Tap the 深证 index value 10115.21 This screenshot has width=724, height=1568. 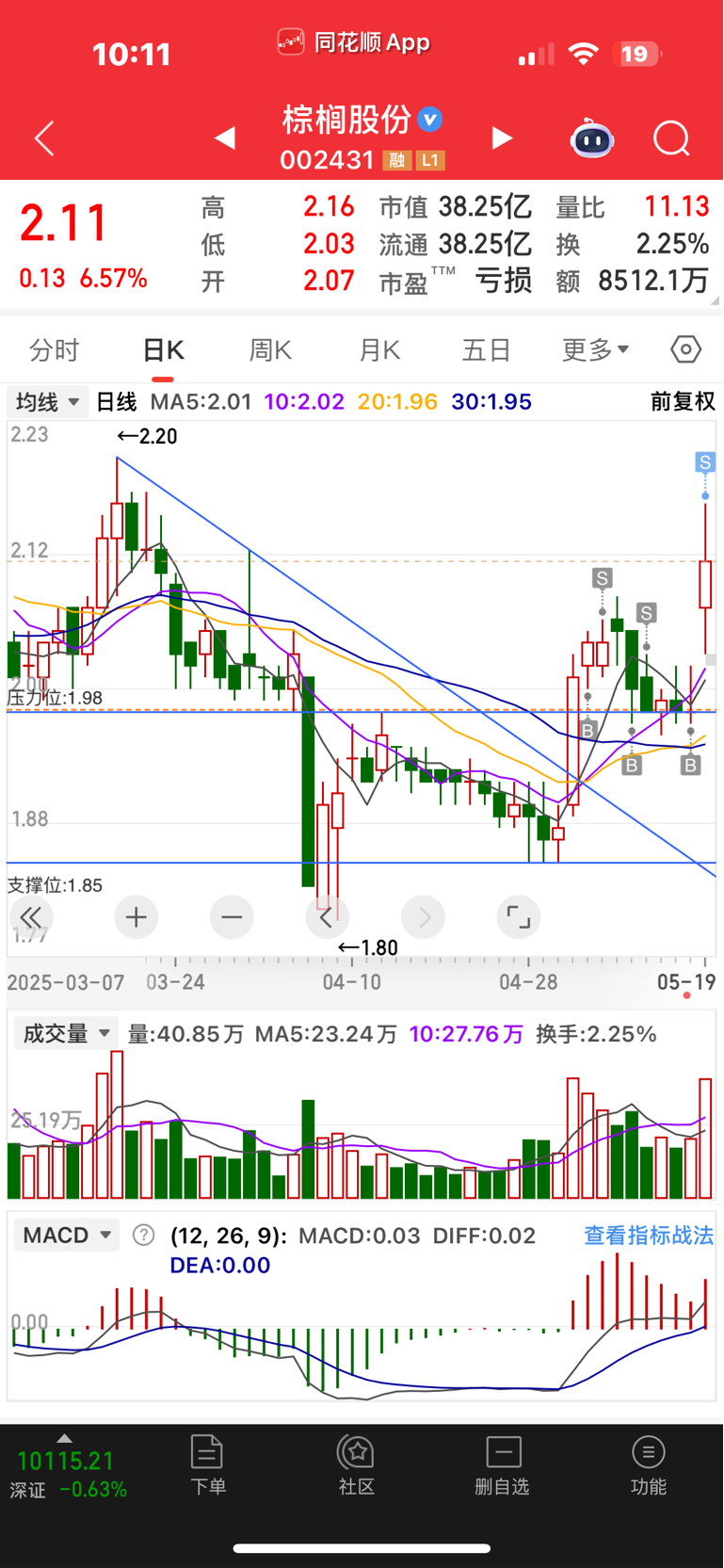coord(65,1461)
